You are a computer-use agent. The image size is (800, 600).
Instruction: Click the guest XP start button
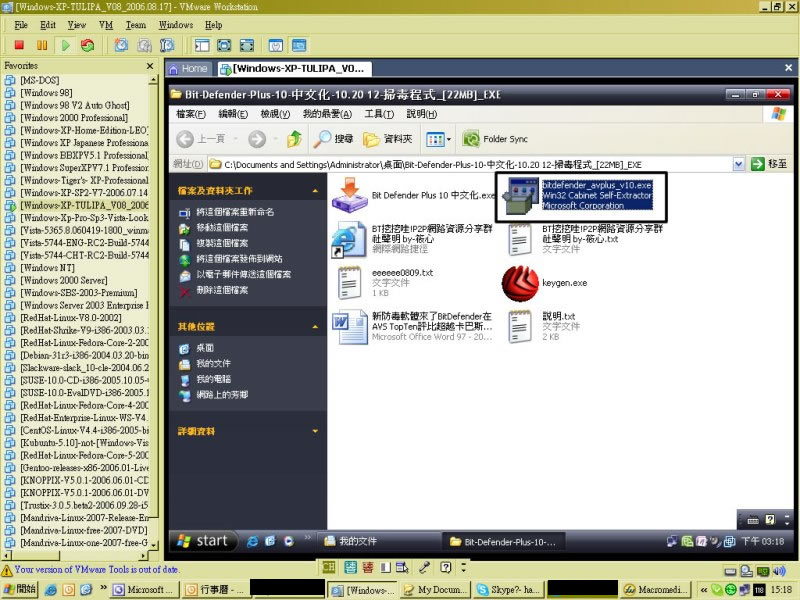coord(204,541)
